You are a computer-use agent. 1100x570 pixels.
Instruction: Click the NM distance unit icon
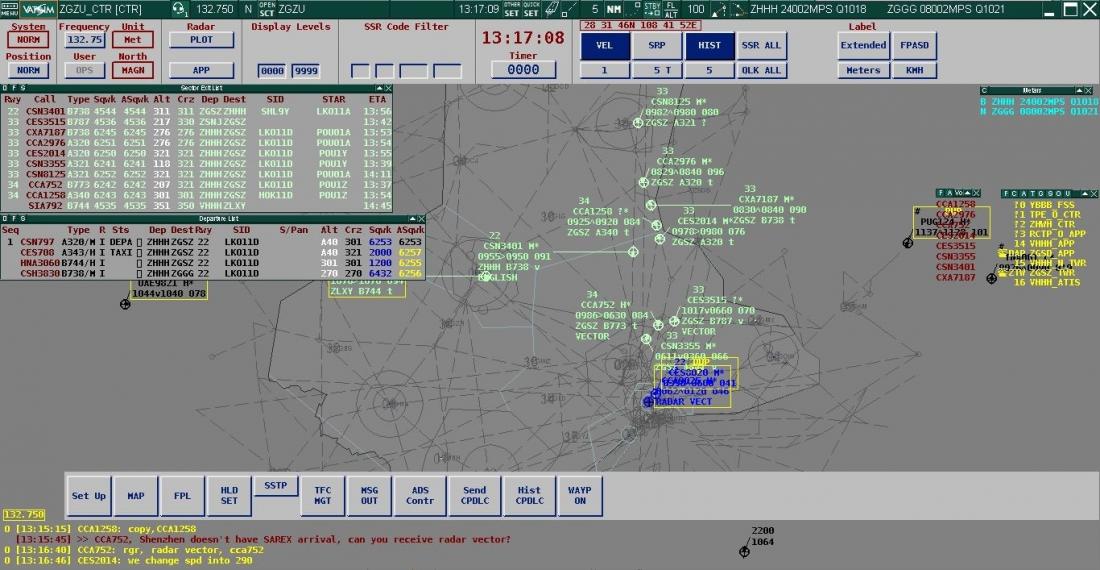(x=614, y=9)
